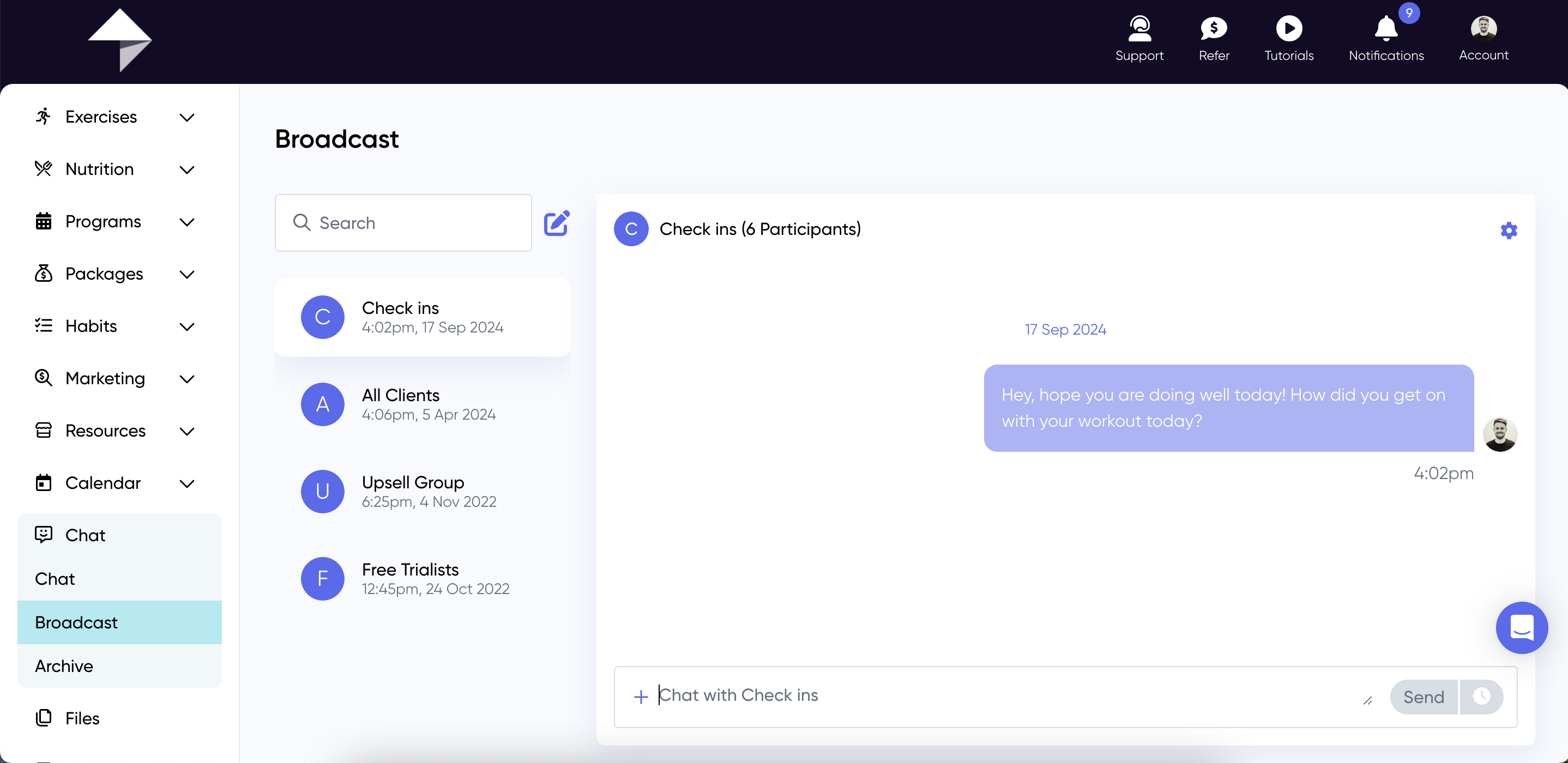Image resolution: width=1568 pixels, height=763 pixels.
Task: Open the Intercom support chat bubble
Action: (1521, 627)
